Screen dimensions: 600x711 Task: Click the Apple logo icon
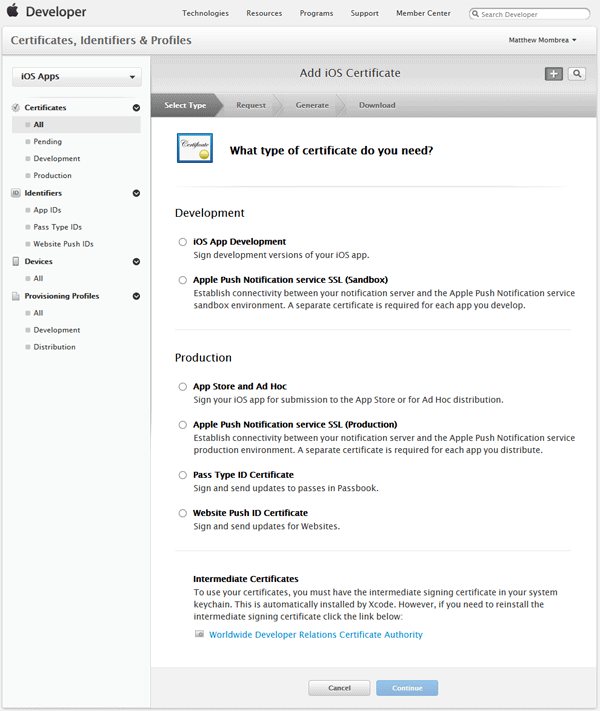click(13, 10)
